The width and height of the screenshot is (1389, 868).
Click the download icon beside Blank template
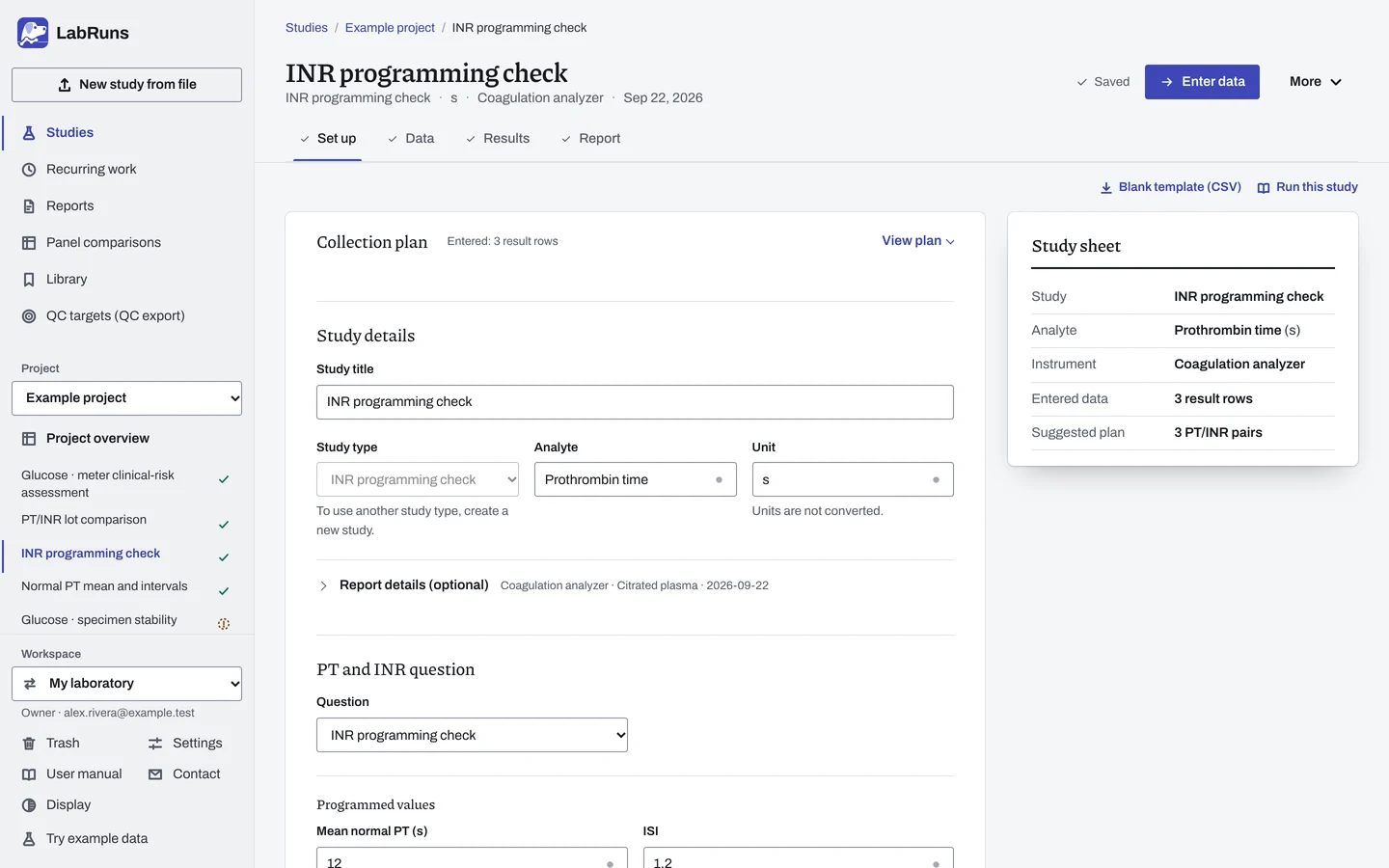tap(1106, 188)
